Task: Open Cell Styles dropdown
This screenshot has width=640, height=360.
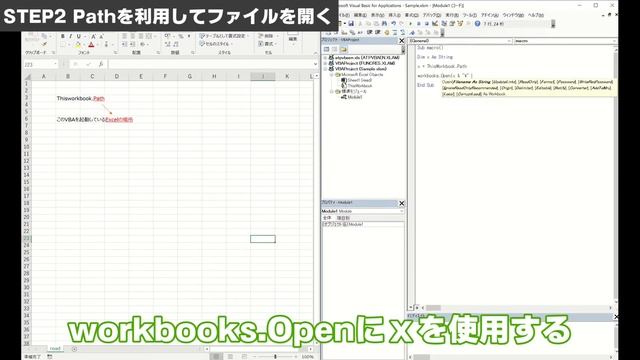Action: tap(216, 44)
